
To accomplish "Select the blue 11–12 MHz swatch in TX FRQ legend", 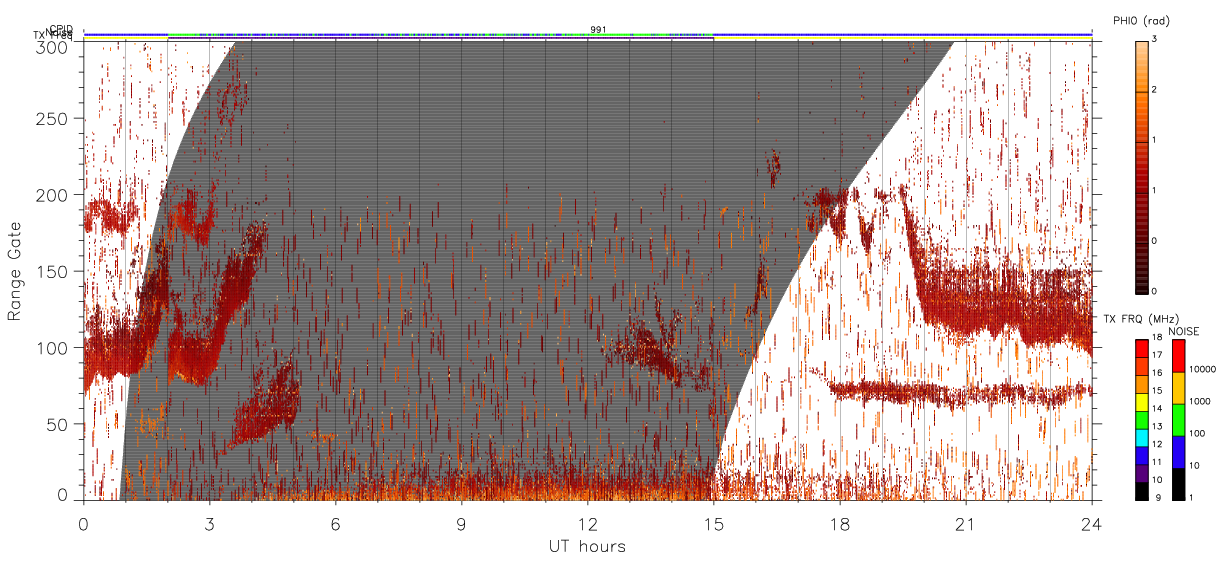I will pyautogui.click(x=1140, y=454).
